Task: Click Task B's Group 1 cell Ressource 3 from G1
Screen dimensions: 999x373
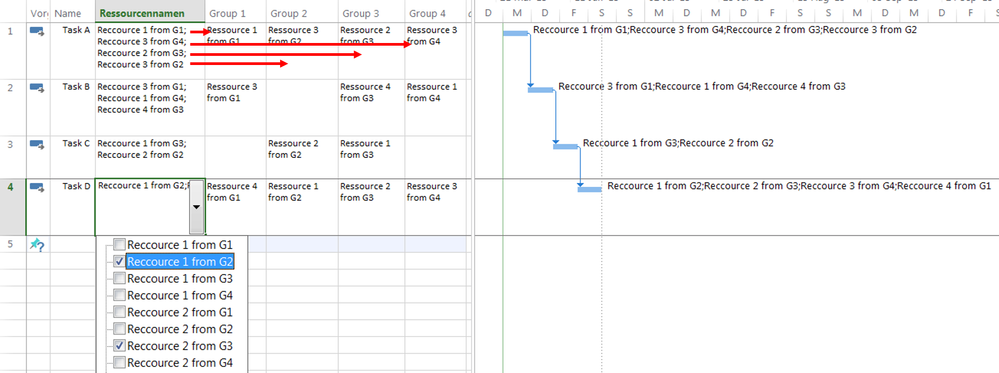Action: [236, 107]
